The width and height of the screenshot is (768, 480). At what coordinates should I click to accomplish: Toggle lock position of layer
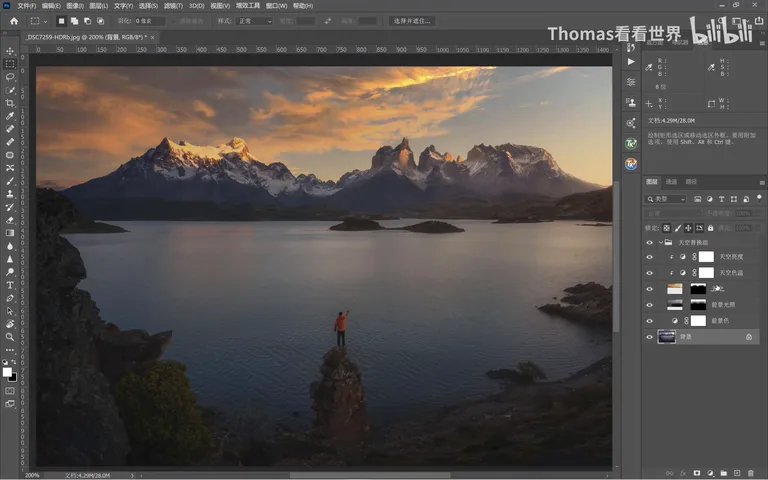point(688,228)
